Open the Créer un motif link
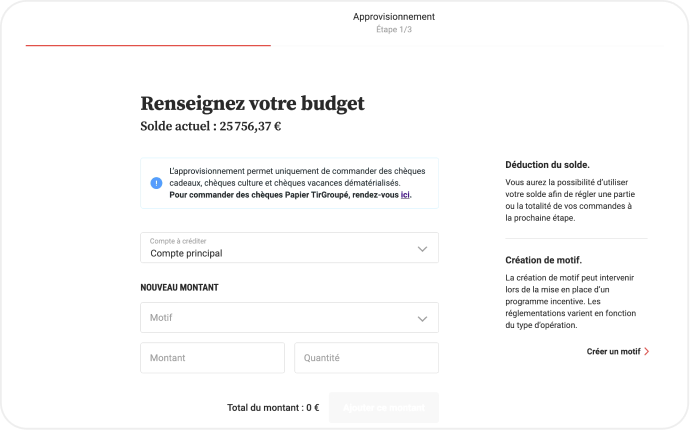 612,352
